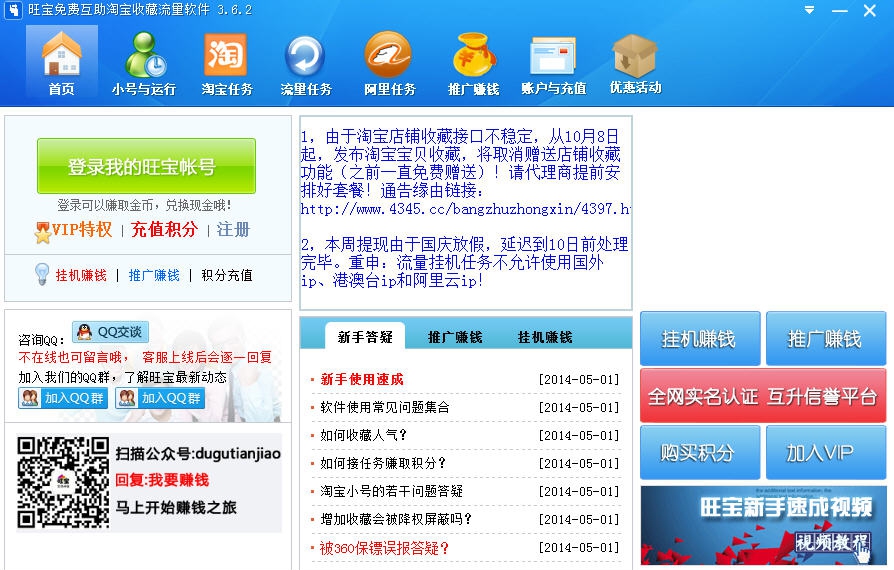Click 视频教程 label on video banner
The image size is (894, 570).
tap(832, 542)
